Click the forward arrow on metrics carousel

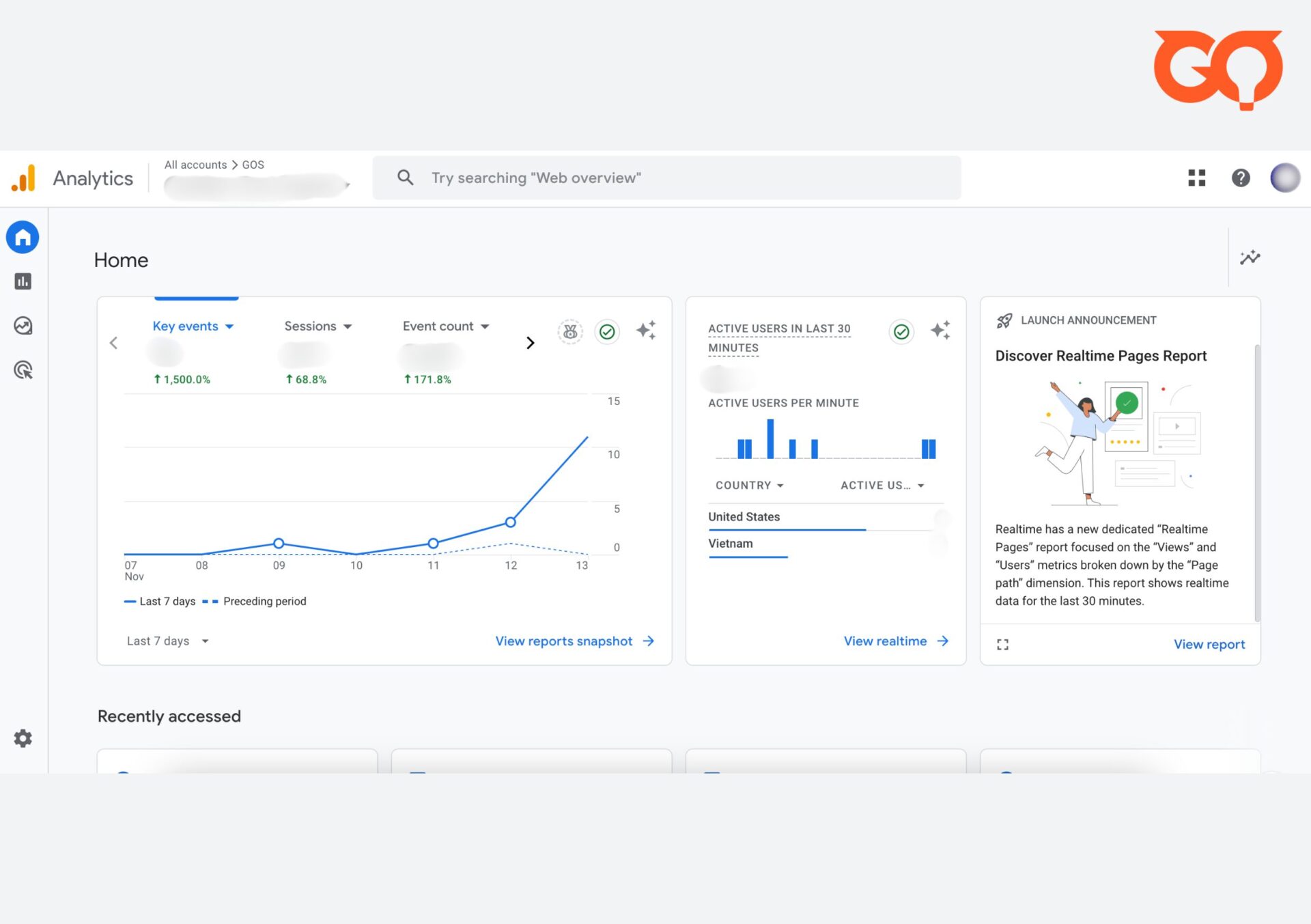(529, 343)
